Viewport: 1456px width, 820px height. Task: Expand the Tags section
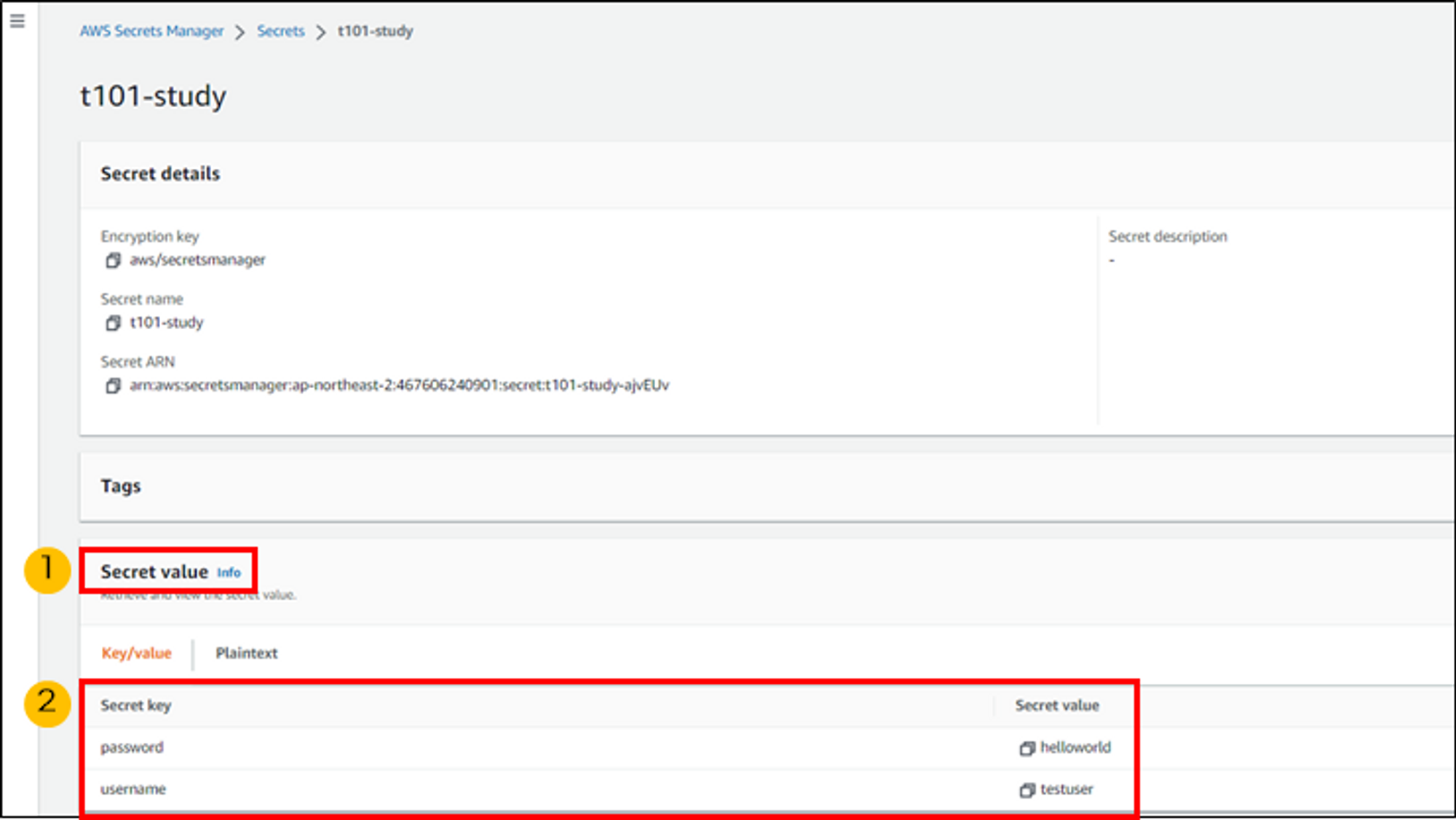(121, 486)
